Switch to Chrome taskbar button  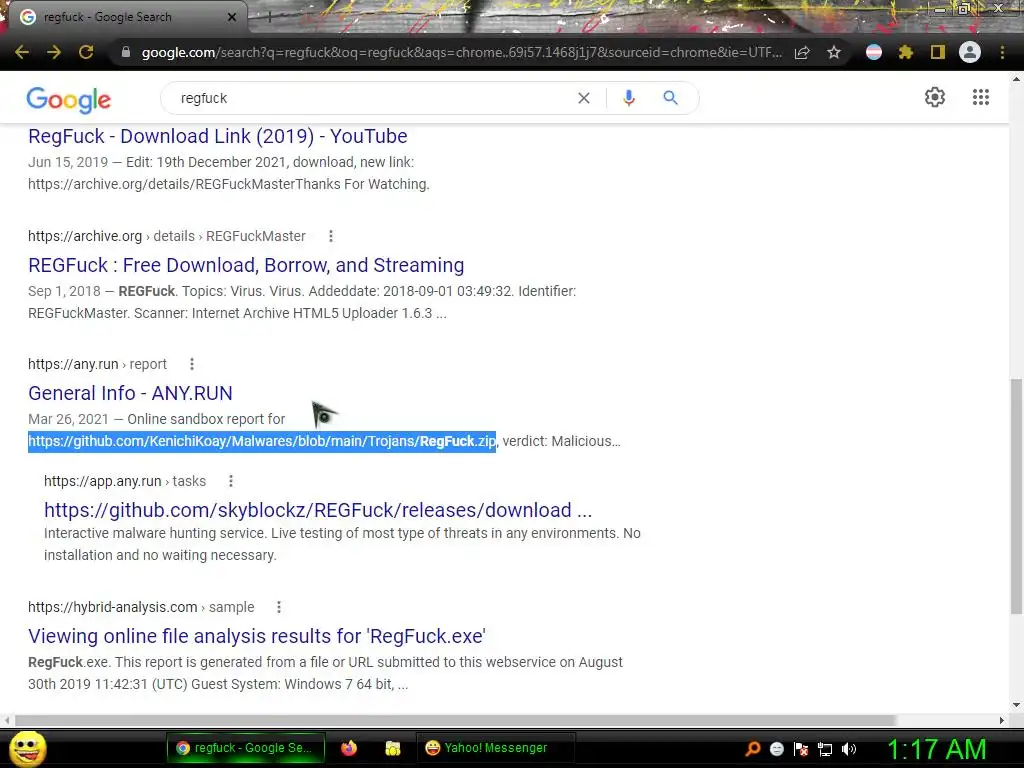246,748
